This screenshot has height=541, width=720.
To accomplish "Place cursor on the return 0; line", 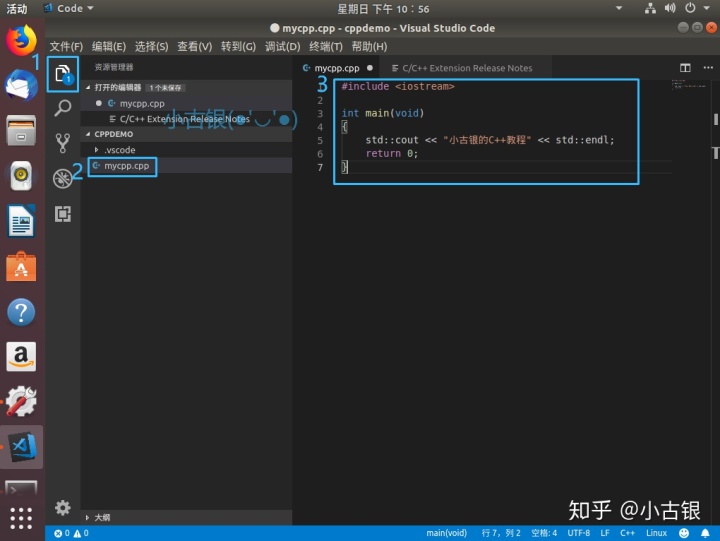I will tap(392, 153).
